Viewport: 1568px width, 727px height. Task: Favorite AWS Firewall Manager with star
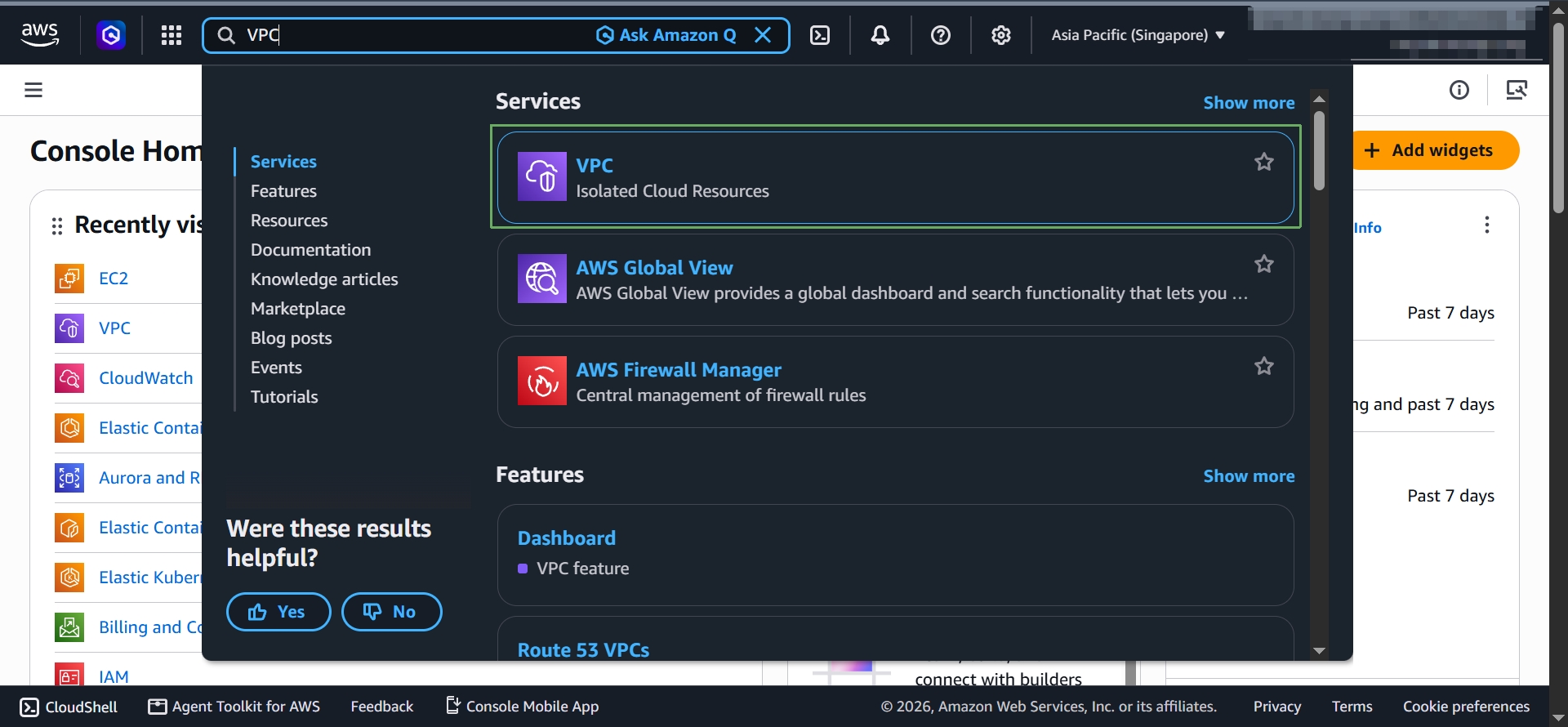(x=1264, y=366)
